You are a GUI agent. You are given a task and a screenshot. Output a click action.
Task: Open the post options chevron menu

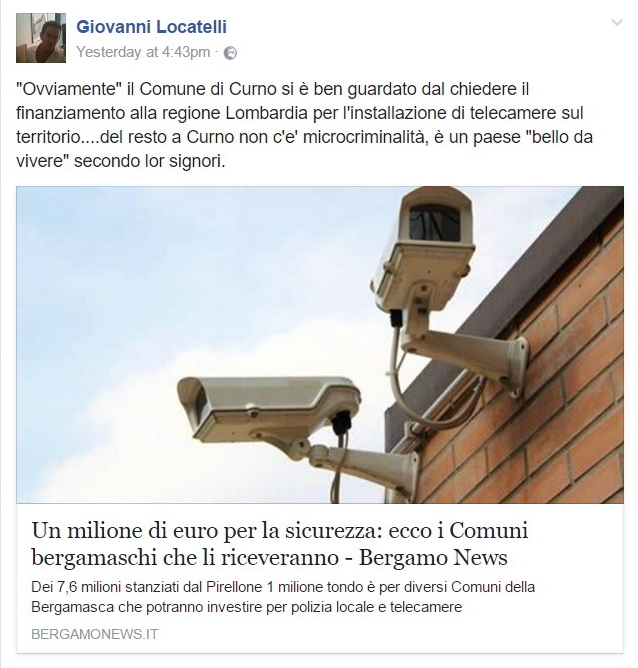pyautogui.click(x=617, y=22)
